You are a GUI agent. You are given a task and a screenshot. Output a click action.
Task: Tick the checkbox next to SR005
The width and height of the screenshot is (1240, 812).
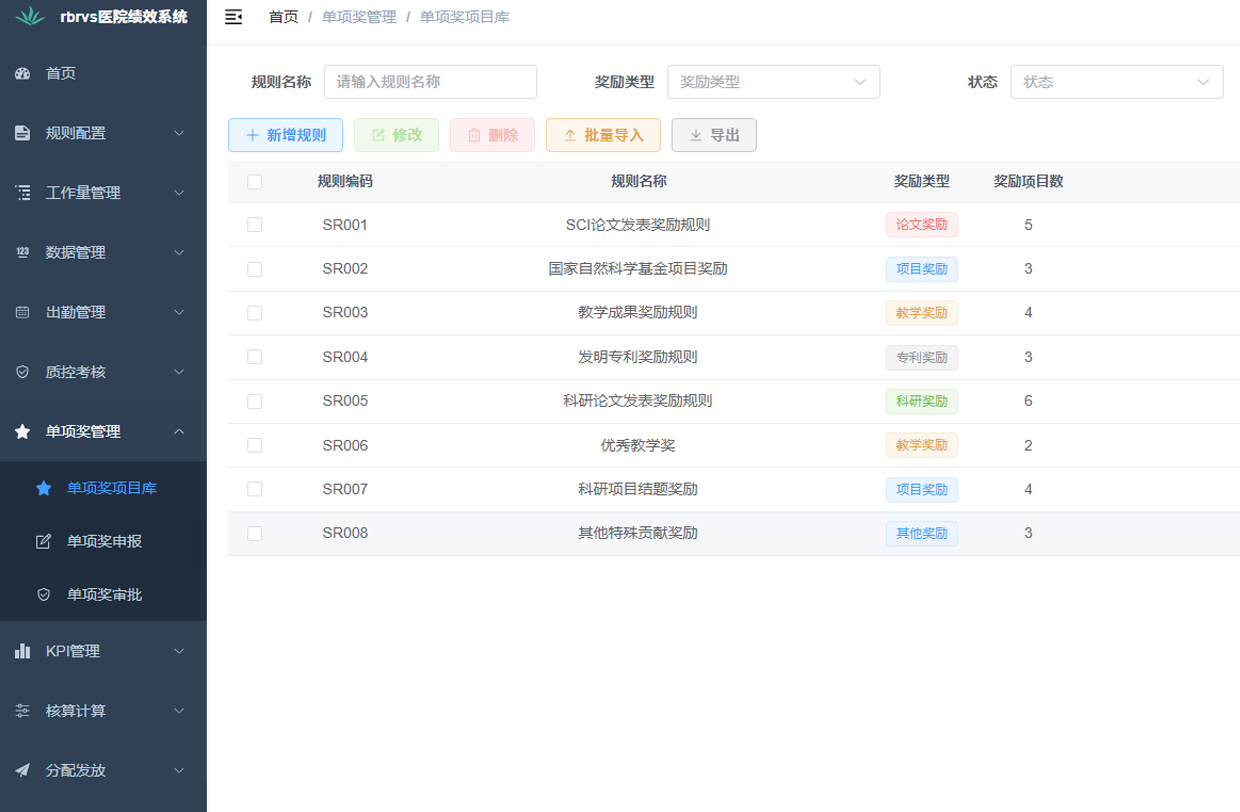click(254, 400)
